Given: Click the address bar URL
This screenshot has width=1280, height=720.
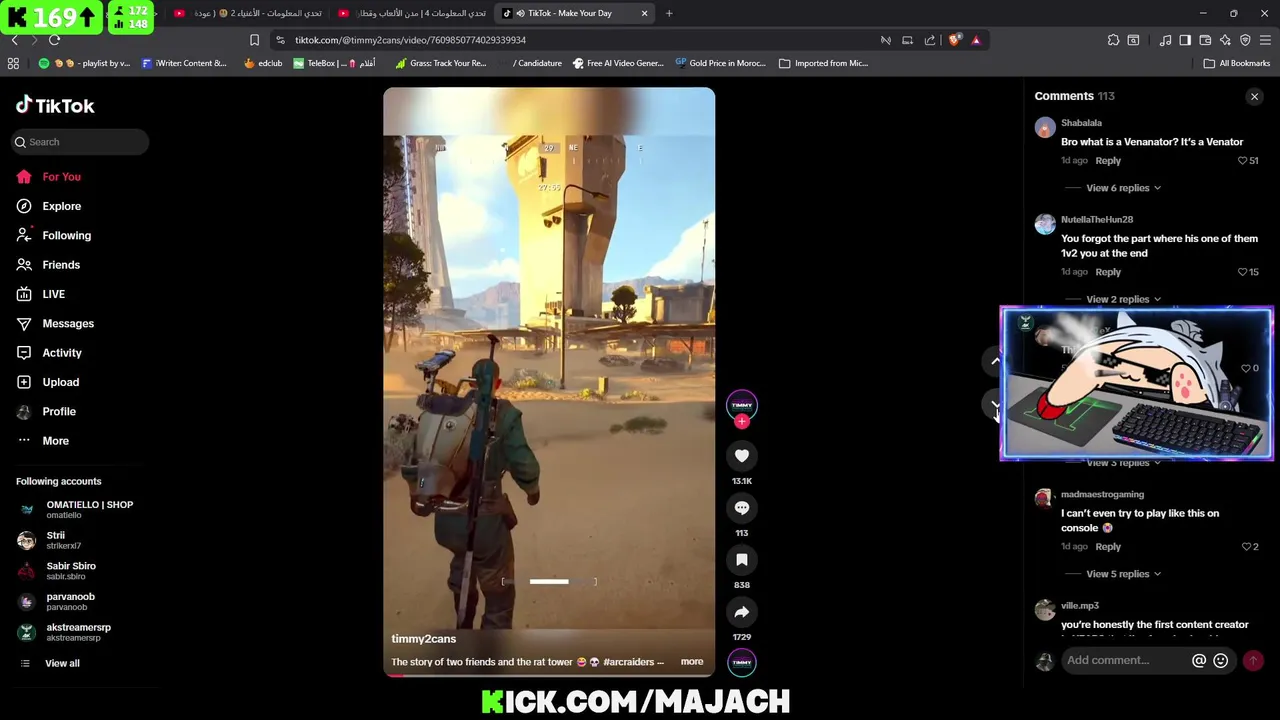Looking at the screenshot, I should pos(410,40).
